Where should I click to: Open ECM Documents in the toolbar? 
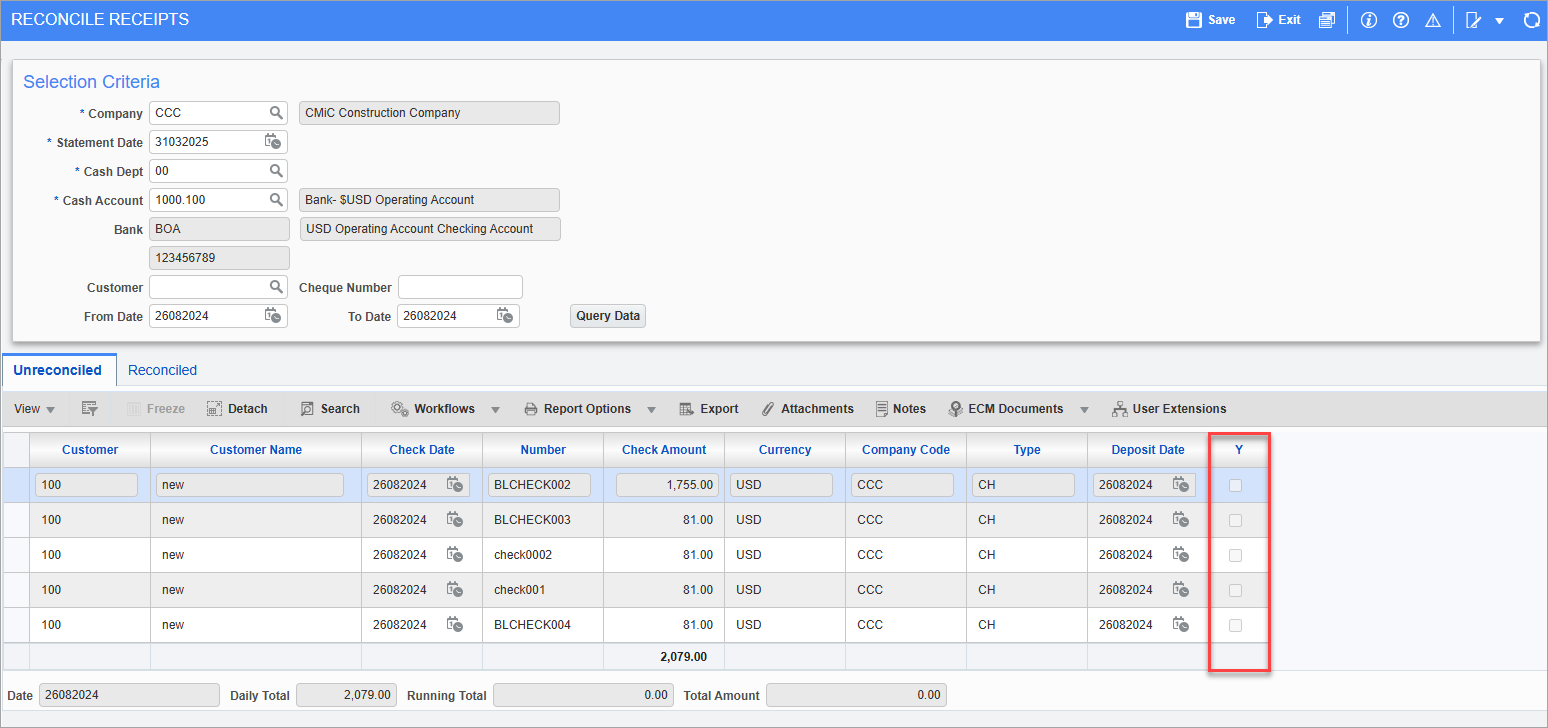1006,409
